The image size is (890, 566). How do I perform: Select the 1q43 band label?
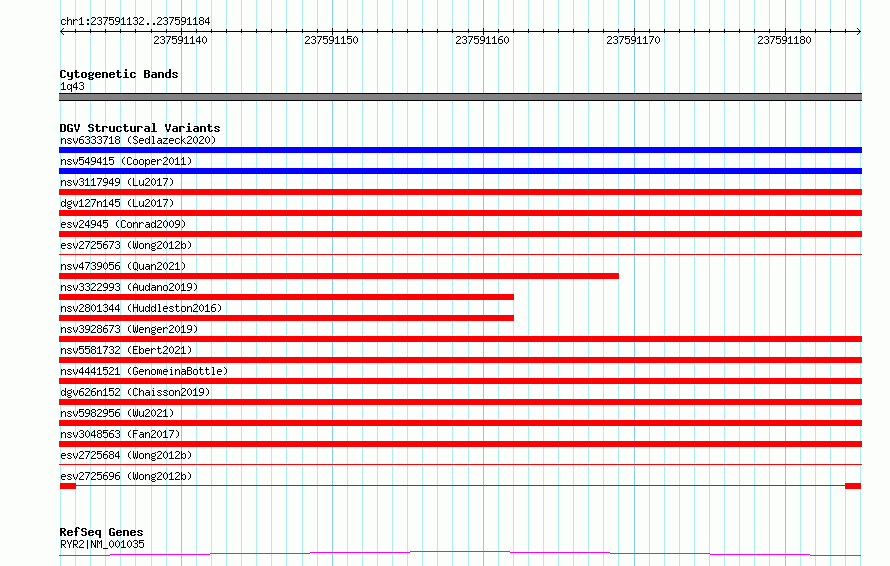pyautogui.click(x=72, y=86)
